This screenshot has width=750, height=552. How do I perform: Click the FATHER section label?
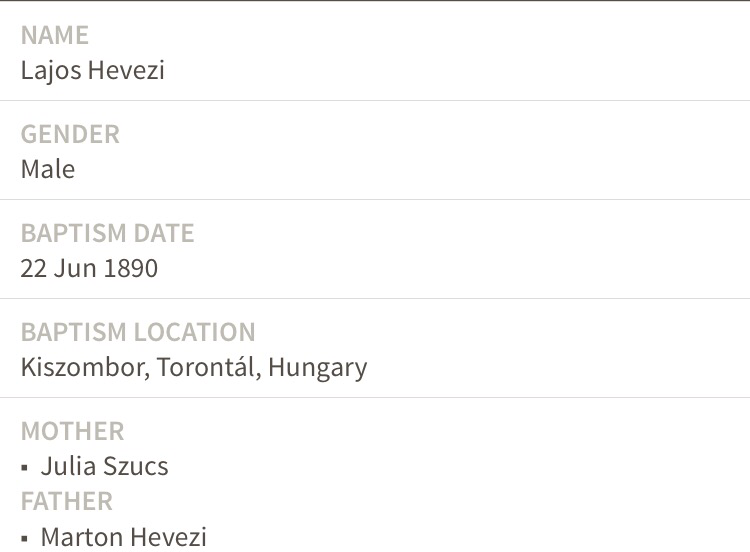67,501
